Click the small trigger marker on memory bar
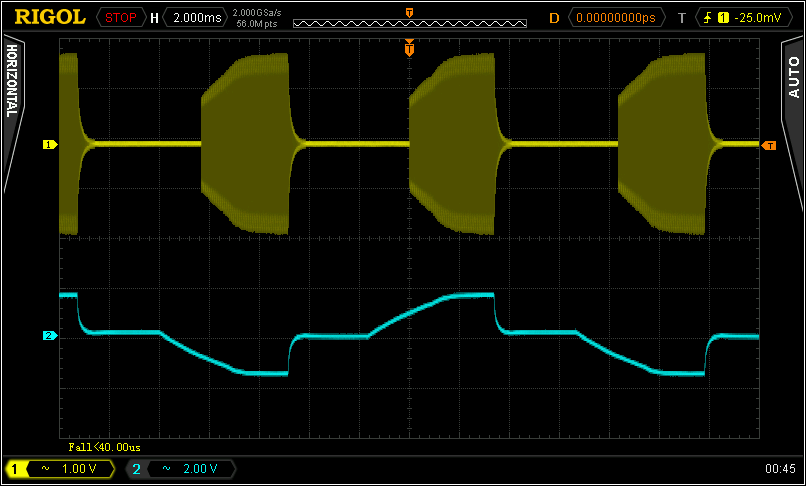The image size is (806, 486). (x=410, y=13)
